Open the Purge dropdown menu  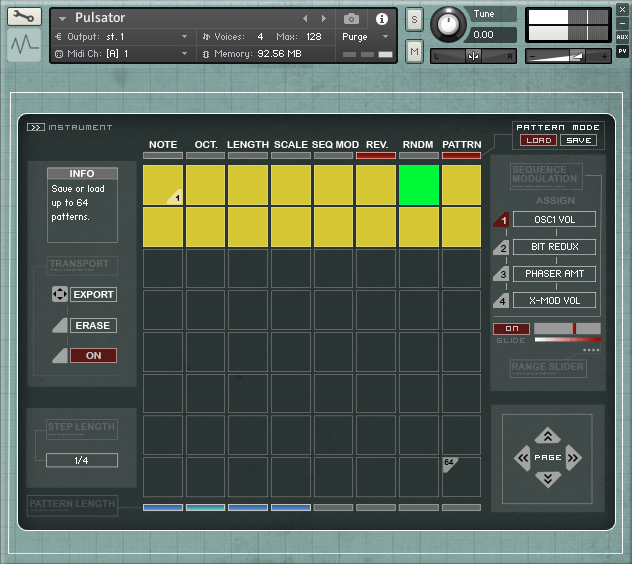pyautogui.click(x=366, y=36)
